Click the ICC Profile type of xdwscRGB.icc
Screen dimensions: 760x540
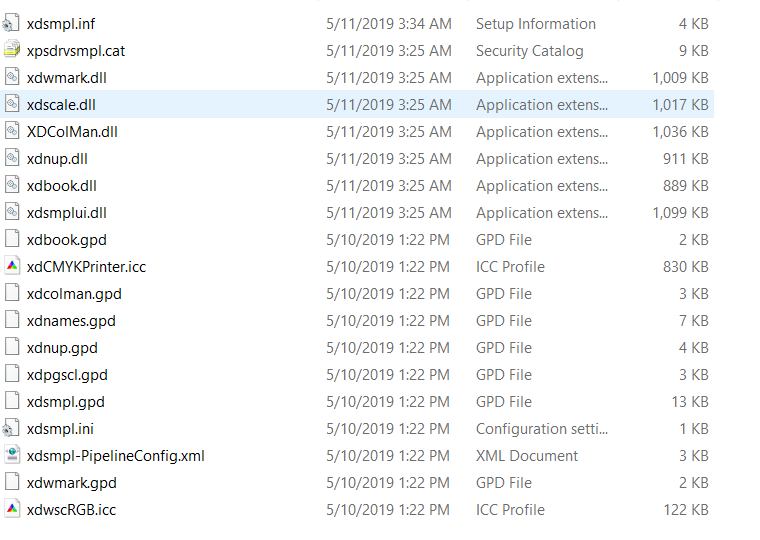click(510, 510)
